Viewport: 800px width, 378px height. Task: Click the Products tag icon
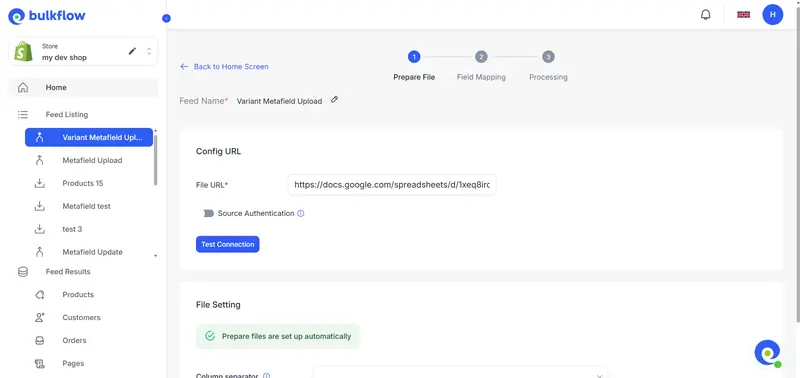click(x=40, y=294)
